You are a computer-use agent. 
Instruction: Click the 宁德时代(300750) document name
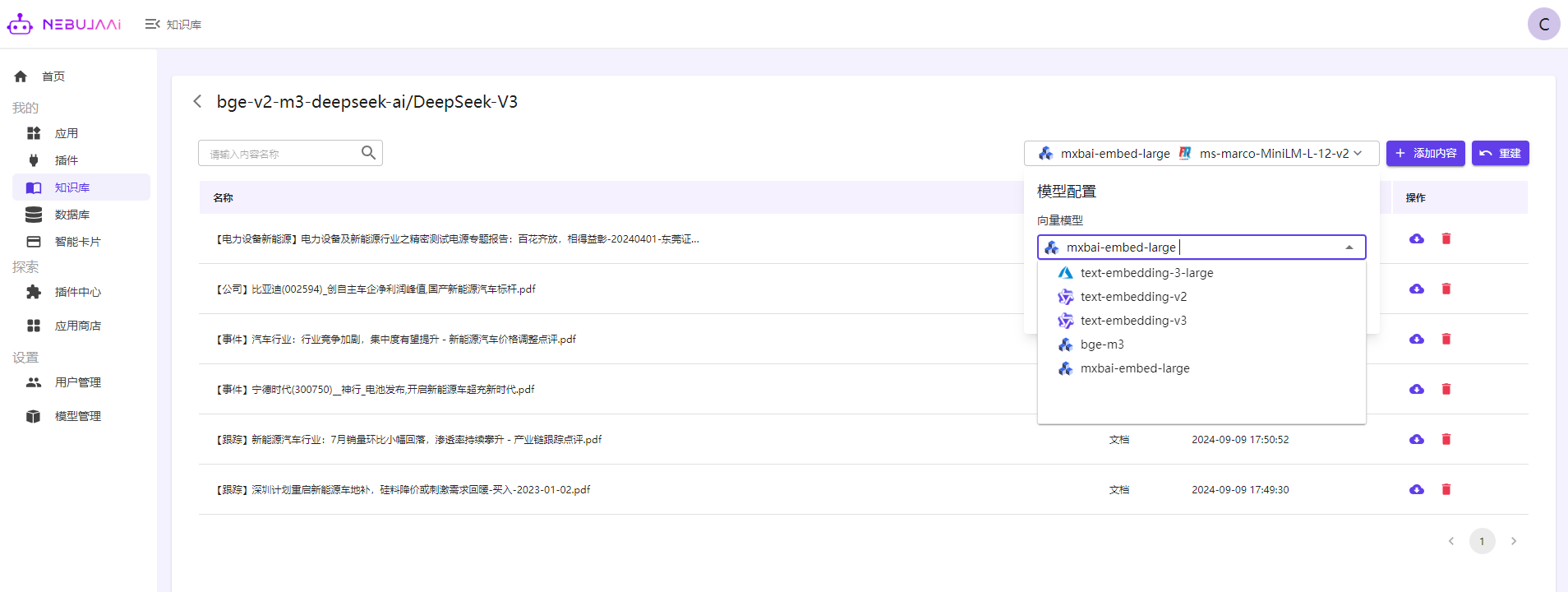pyautogui.click(x=375, y=390)
